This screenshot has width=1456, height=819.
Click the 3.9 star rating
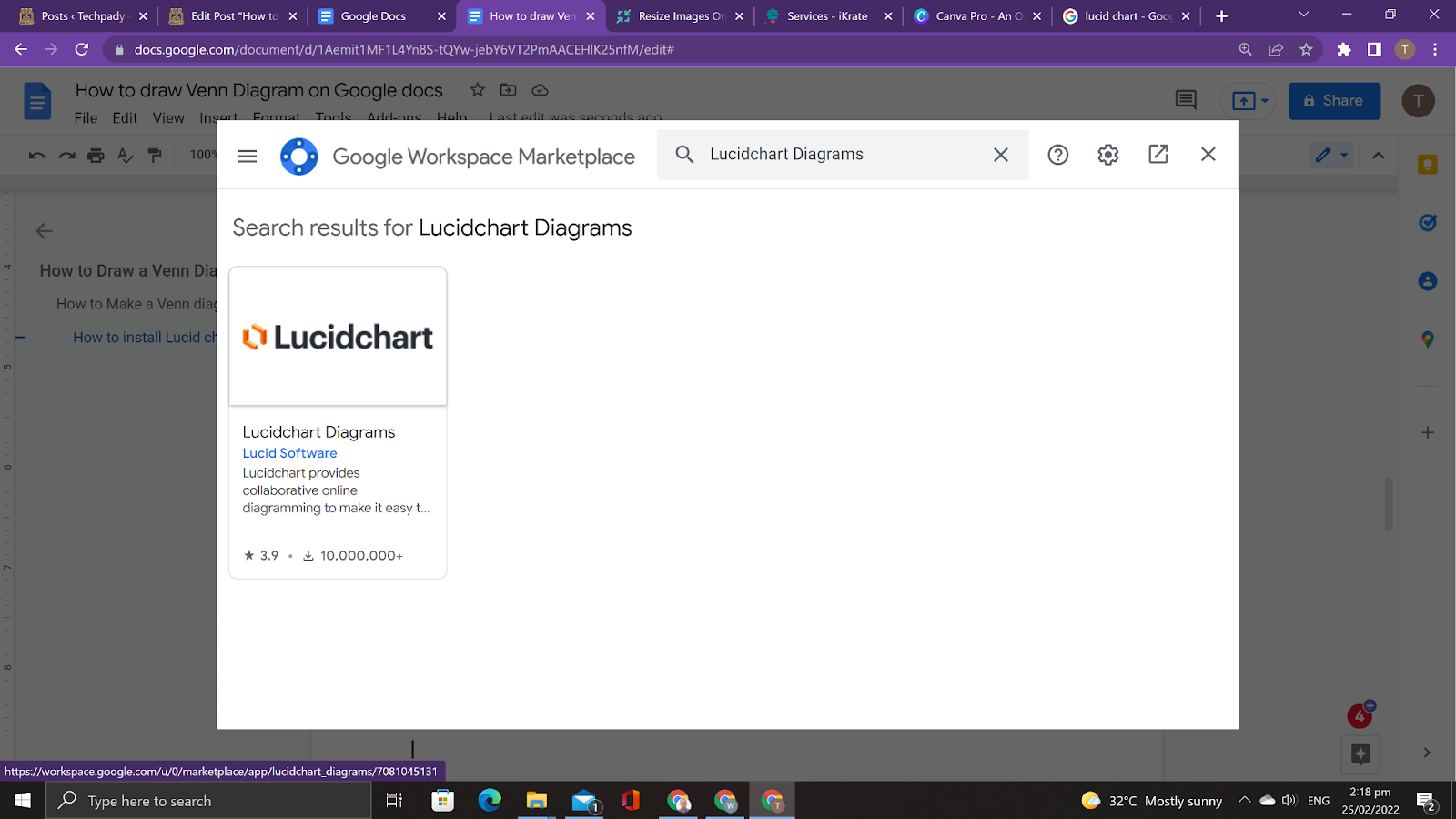(261, 555)
